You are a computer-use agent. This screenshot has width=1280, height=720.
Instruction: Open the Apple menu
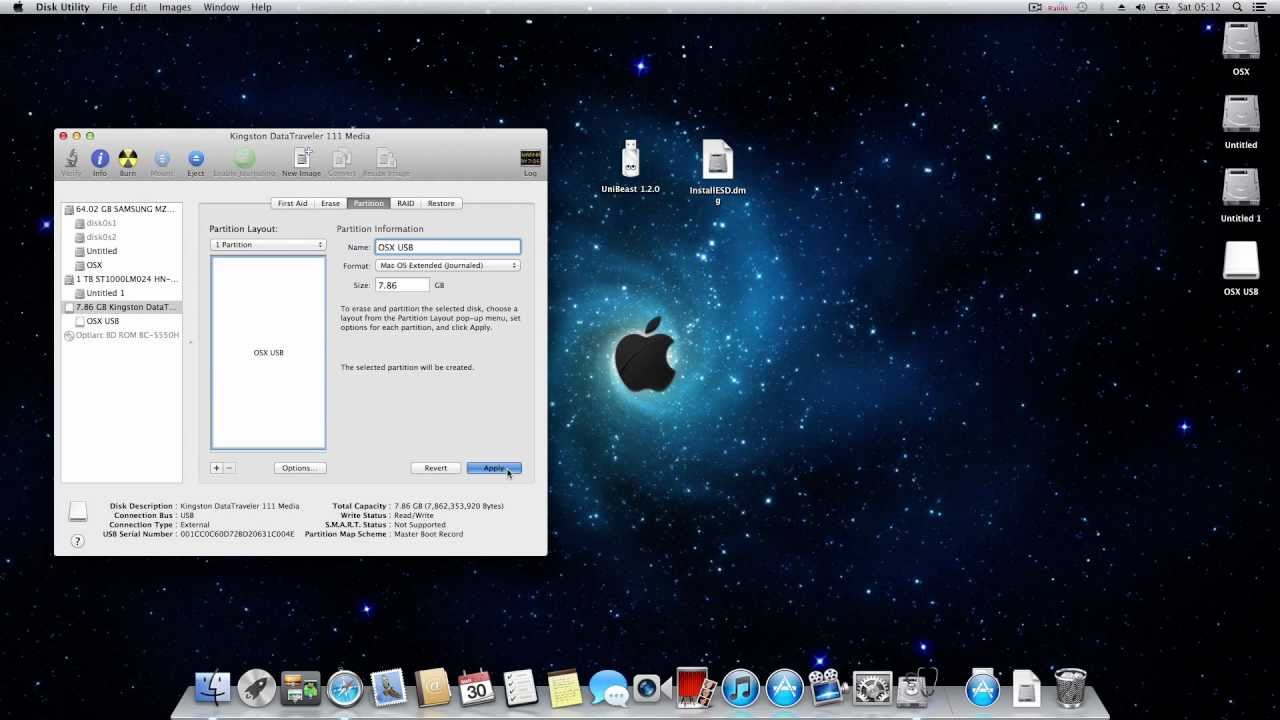click(18, 7)
